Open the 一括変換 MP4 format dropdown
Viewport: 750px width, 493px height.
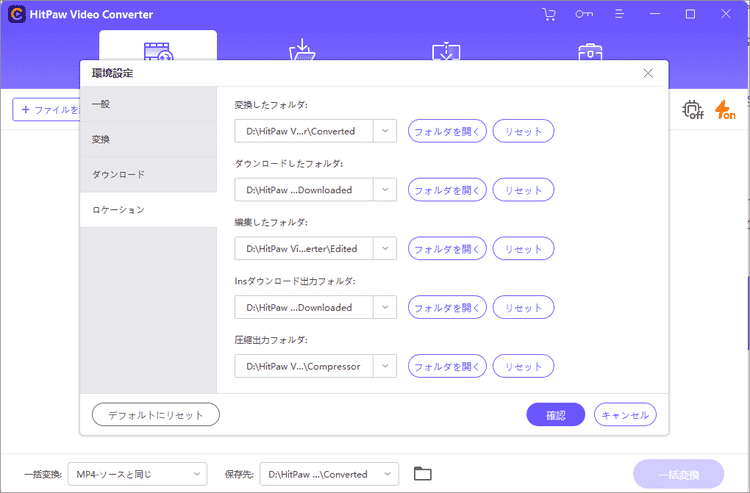[137, 474]
